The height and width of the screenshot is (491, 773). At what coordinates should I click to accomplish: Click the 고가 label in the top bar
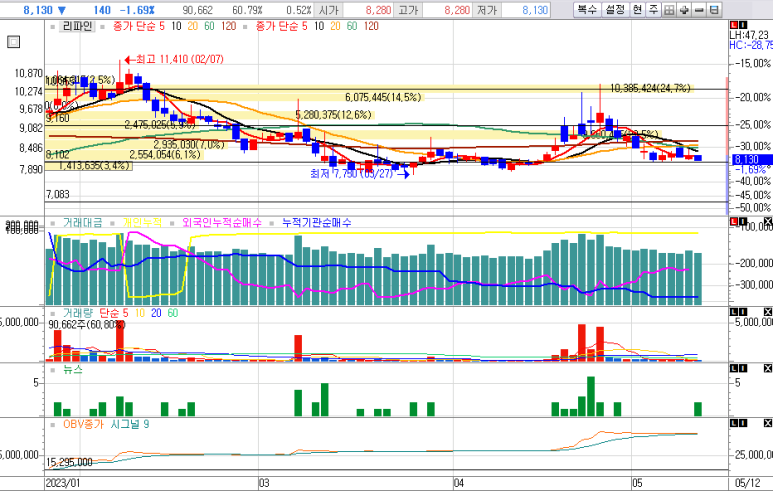408,10
